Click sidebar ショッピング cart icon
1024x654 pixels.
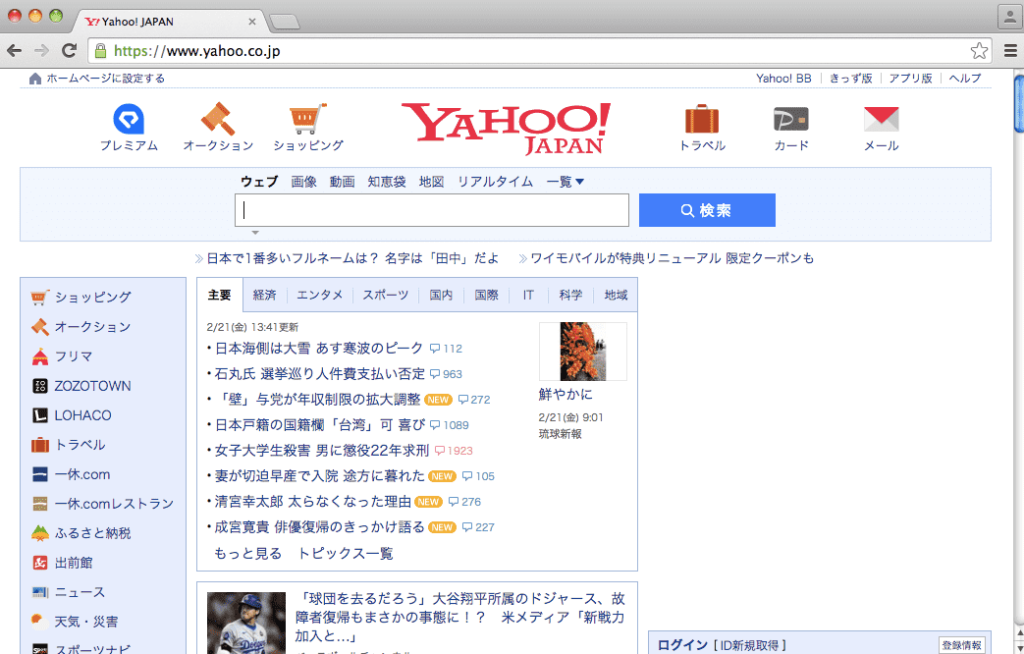point(40,297)
